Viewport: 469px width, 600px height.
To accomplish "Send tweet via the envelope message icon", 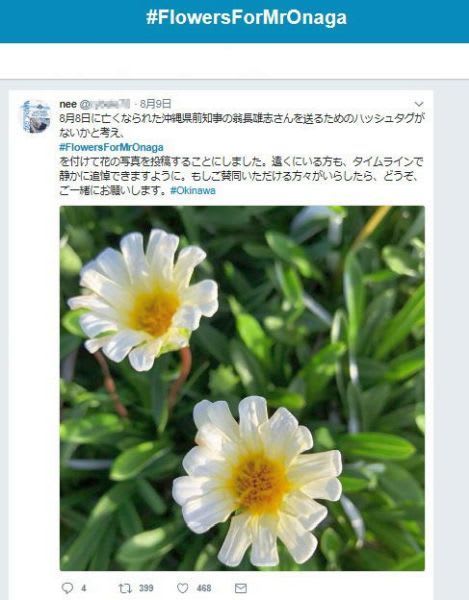I will (x=241, y=588).
